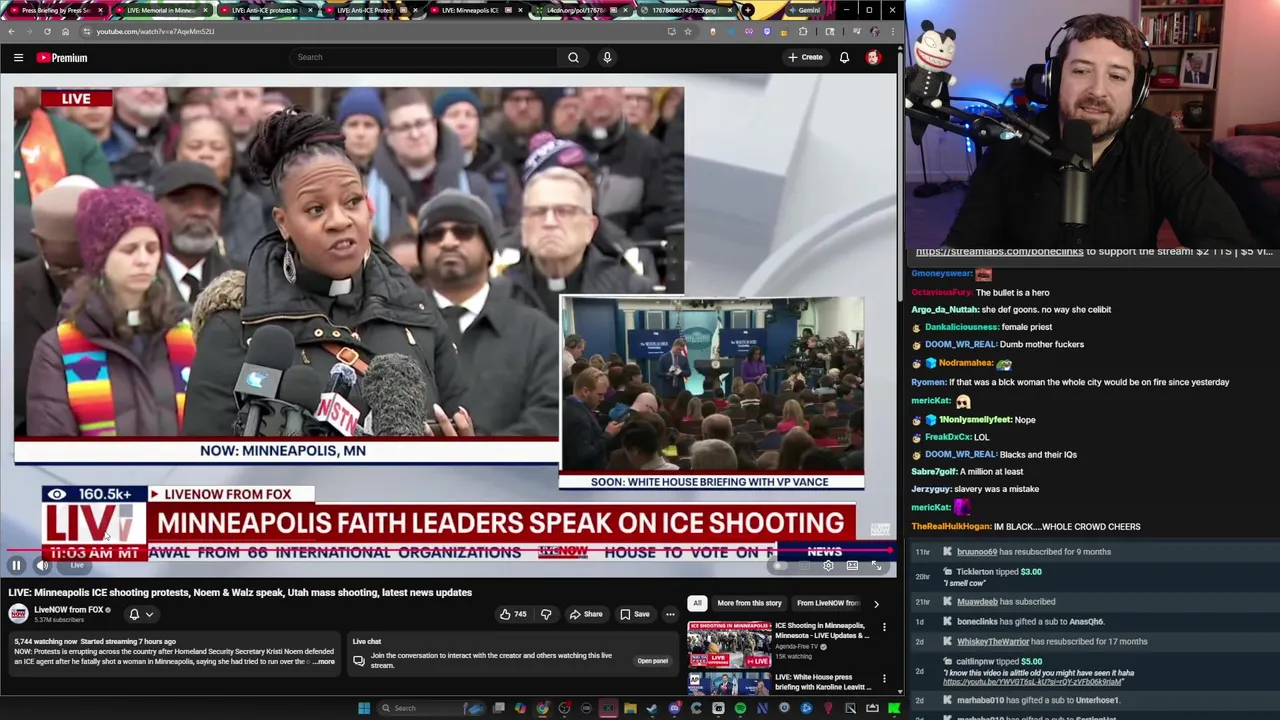Go back with the browser back arrow
Screen dimensions: 1280x720
pos(11,31)
